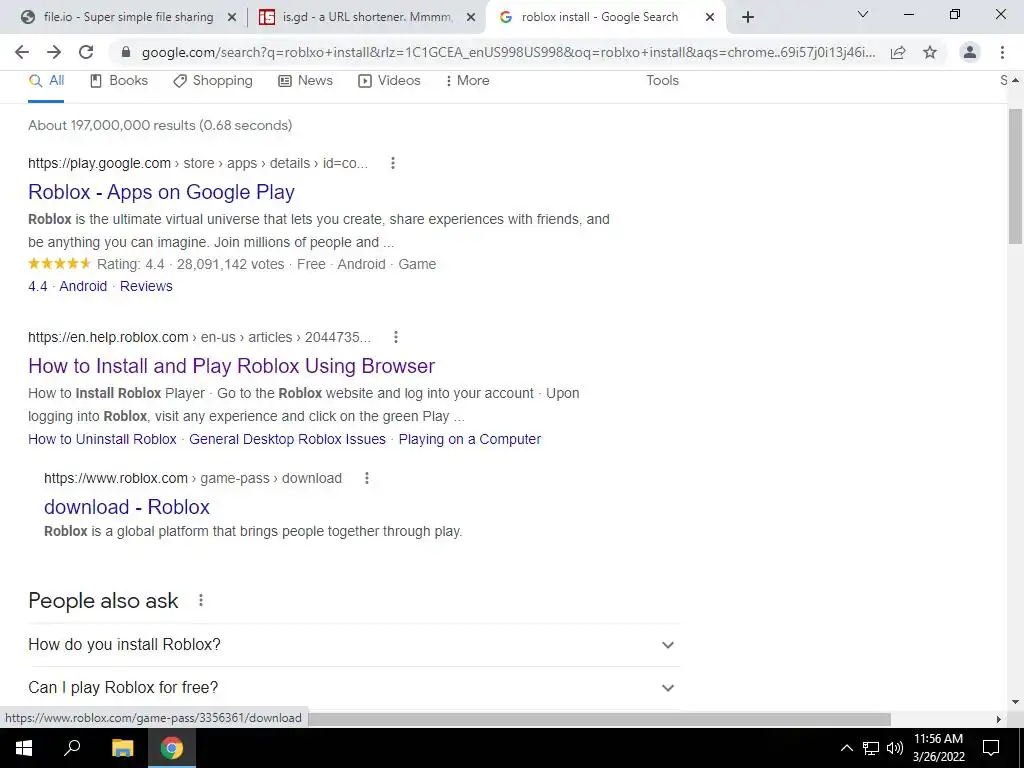
Task: Select the All search filter
Action: 46,81
